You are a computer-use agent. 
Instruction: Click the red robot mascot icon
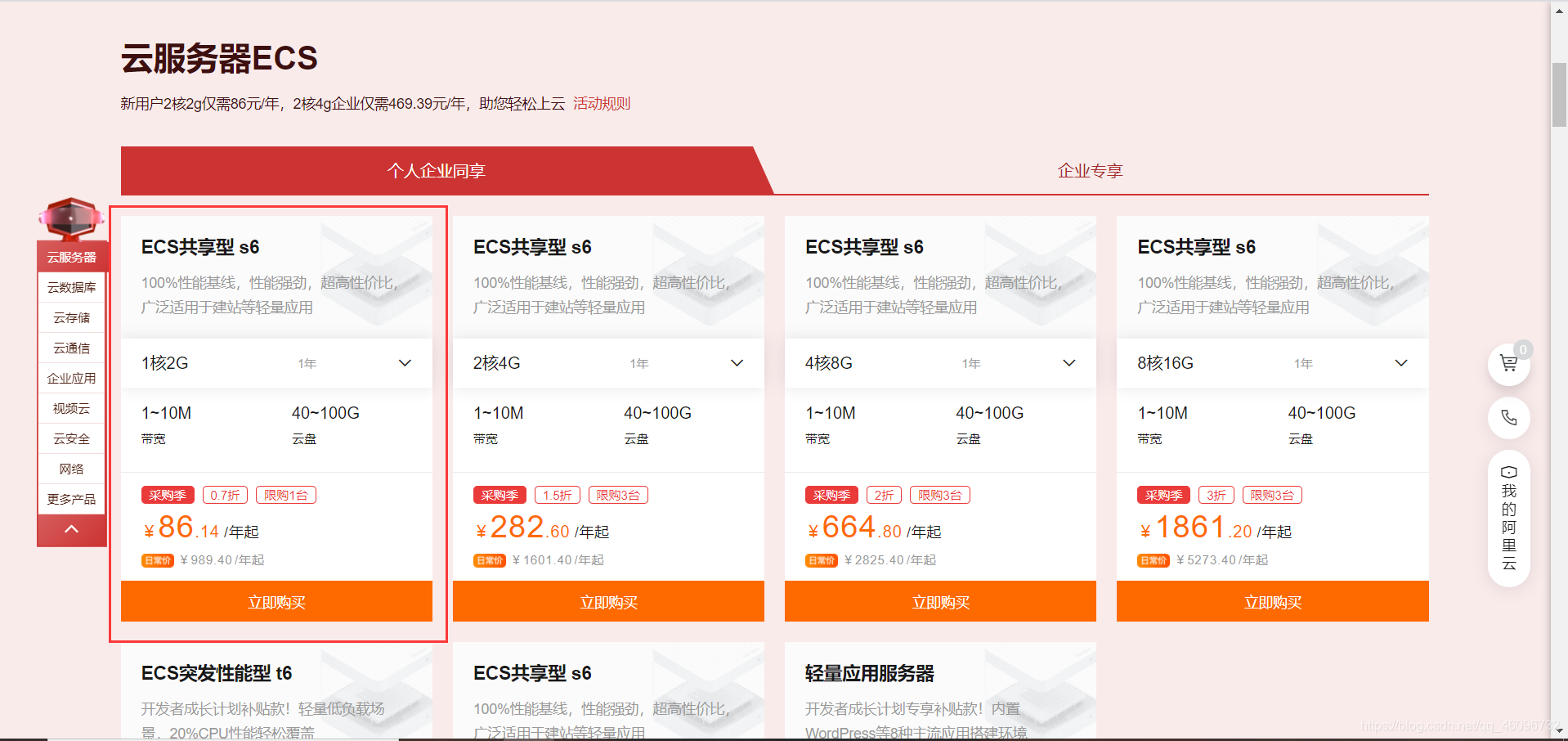pyautogui.click(x=72, y=218)
